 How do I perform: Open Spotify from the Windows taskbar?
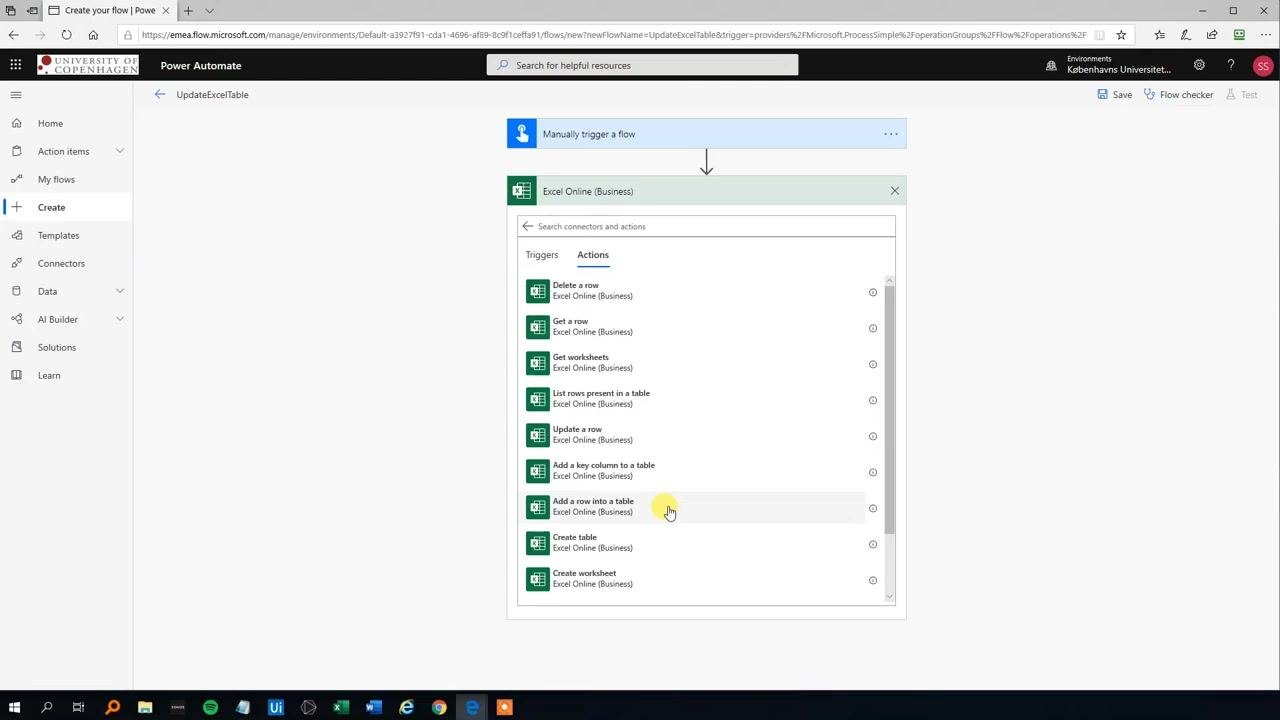(210, 707)
